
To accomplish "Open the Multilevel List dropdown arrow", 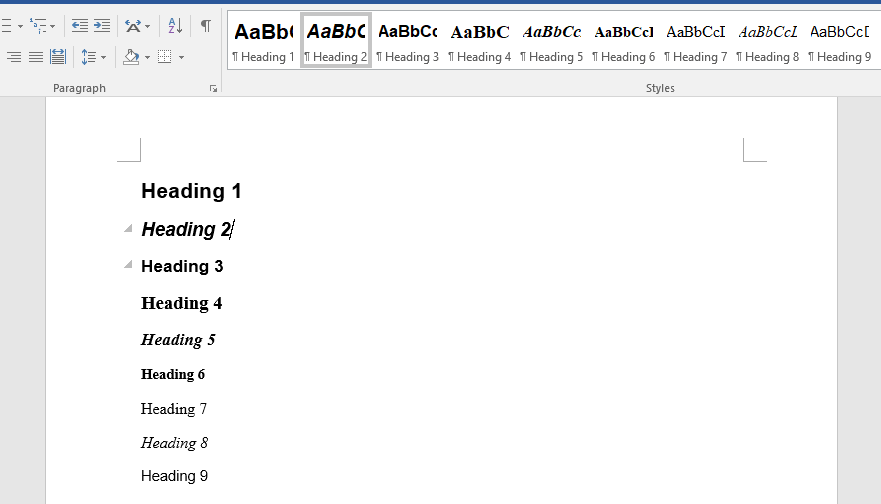I will [x=52, y=26].
